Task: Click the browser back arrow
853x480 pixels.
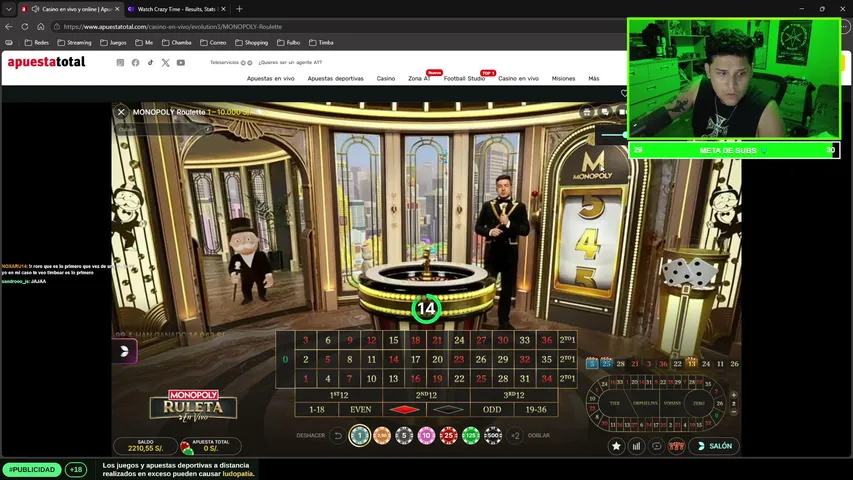Action: click(x=9, y=26)
